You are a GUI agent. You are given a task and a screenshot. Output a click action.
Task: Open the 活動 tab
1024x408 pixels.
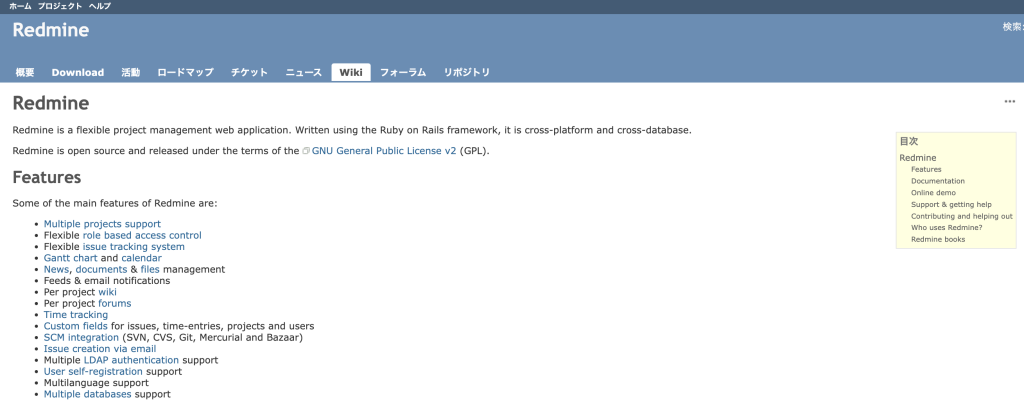coord(131,72)
